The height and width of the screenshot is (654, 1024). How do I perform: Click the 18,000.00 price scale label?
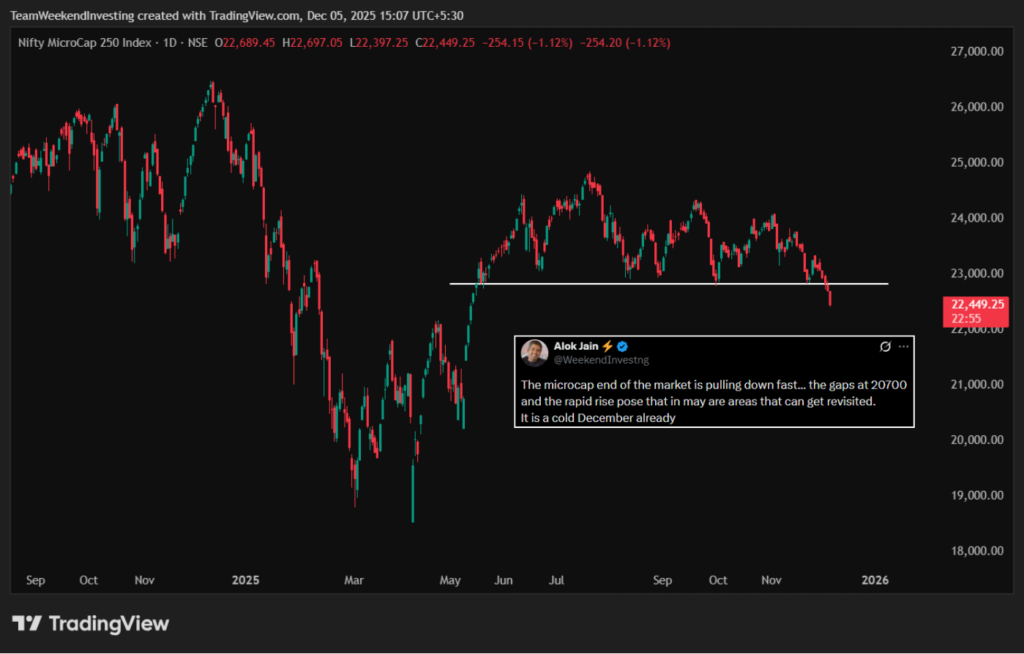point(974,550)
